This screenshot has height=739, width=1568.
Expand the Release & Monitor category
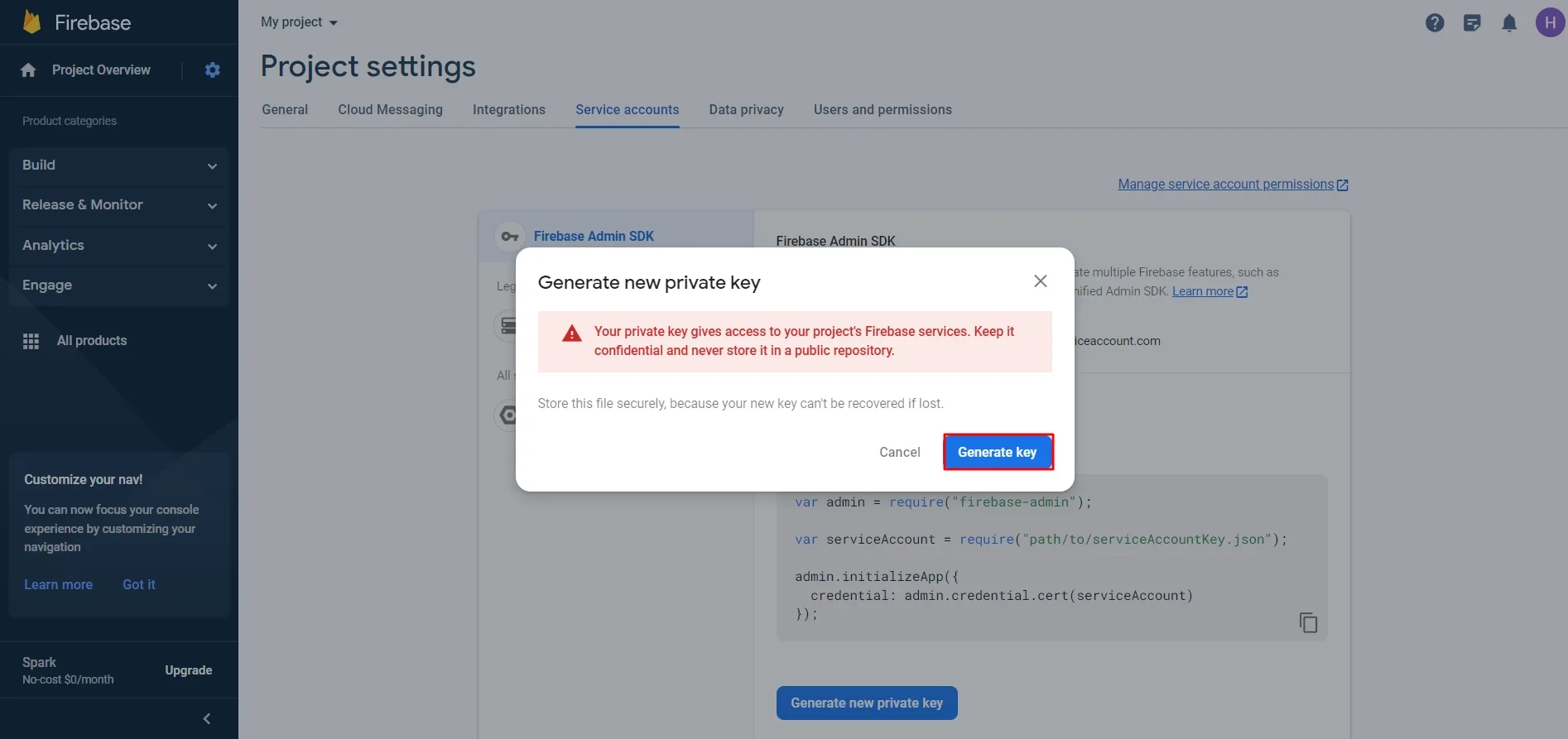[119, 205]
